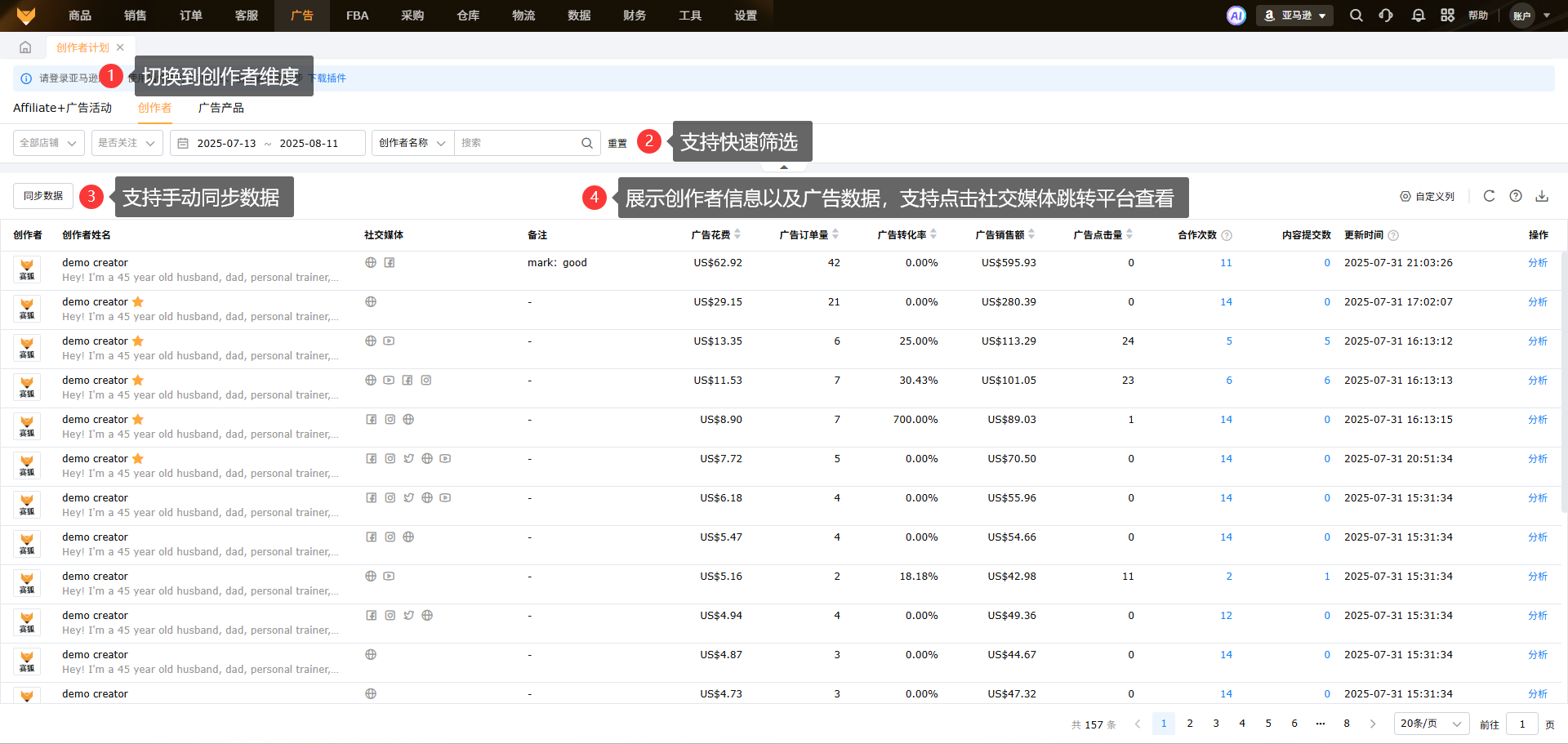This screenshot has height=744, width=1568.
Task: Open customer service headset icon
Action: coord(1386,16)
